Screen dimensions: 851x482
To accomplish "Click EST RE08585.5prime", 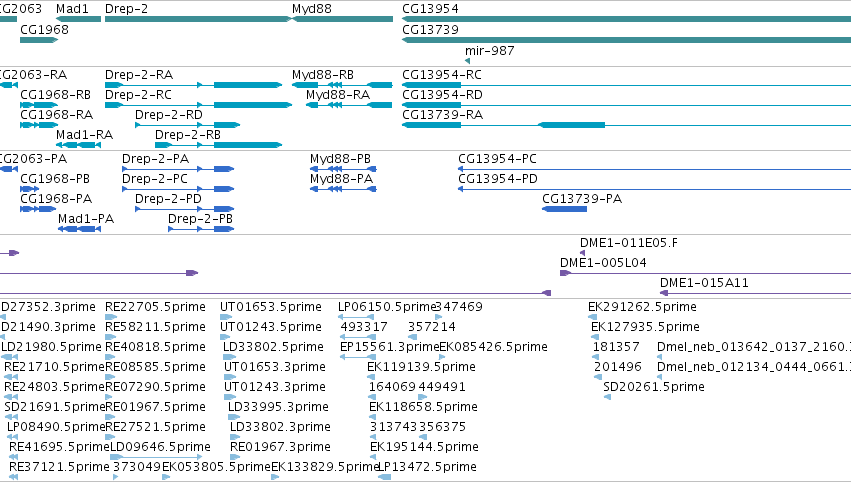I will [x=110, y=377].
